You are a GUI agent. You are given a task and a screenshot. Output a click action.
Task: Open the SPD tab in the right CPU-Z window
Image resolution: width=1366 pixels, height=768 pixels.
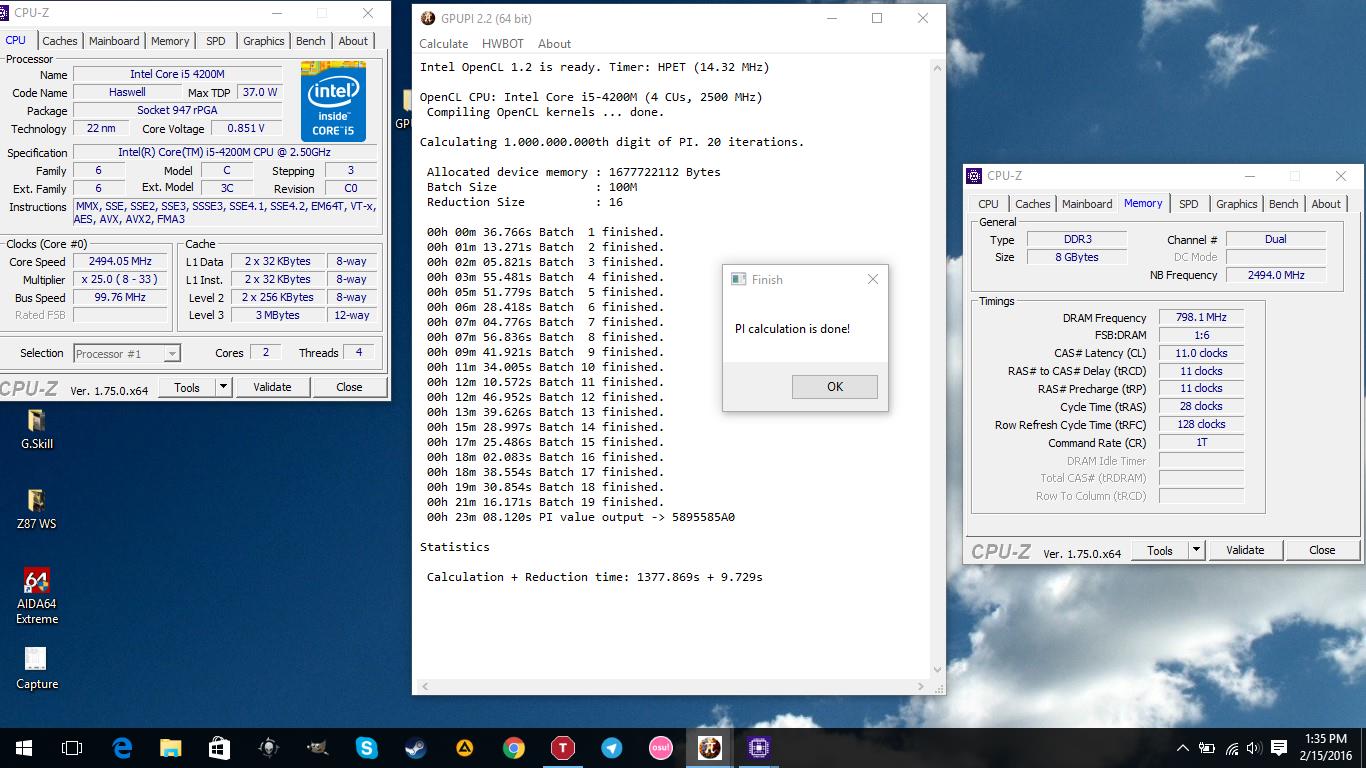[1189, 204]
